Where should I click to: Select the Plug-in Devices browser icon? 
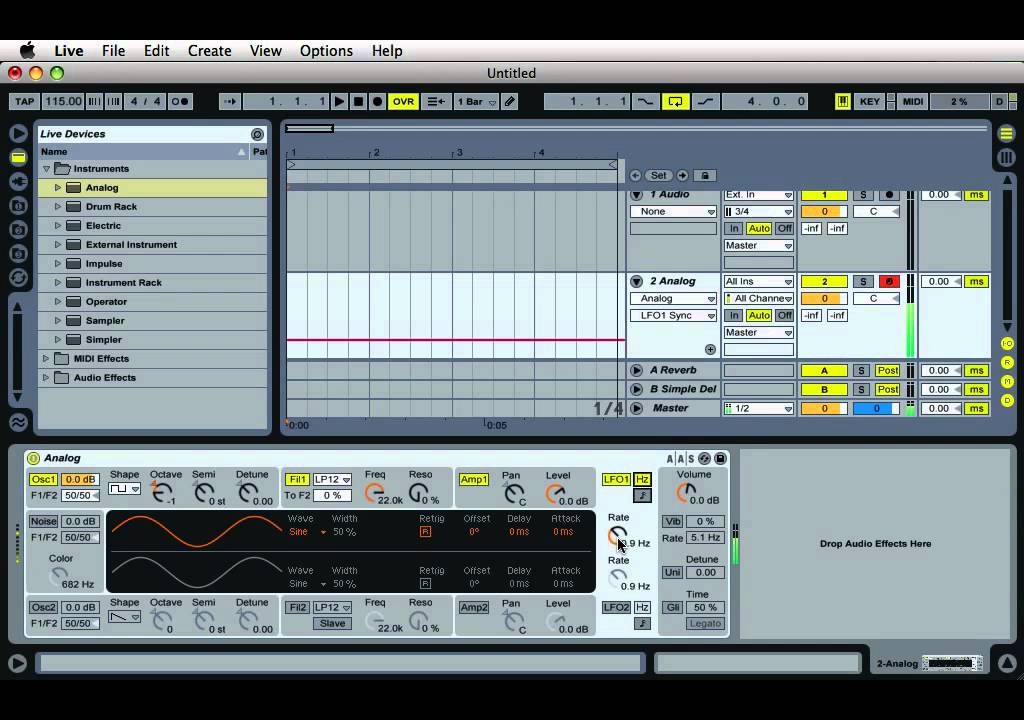tap(18, 181)
